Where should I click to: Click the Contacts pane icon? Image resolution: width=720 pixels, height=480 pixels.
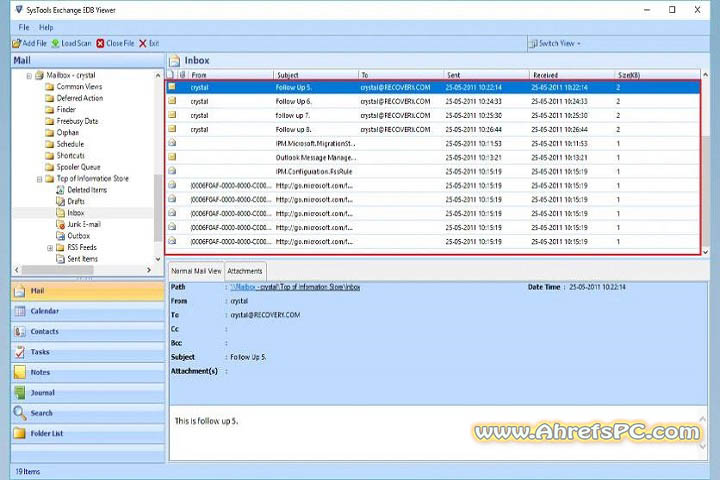coord(20,332)
